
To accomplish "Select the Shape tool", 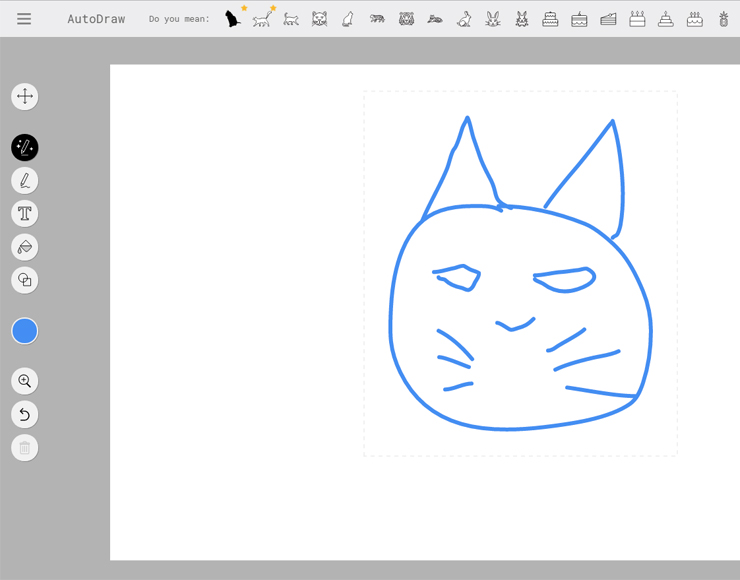I will tap(25, 280).
